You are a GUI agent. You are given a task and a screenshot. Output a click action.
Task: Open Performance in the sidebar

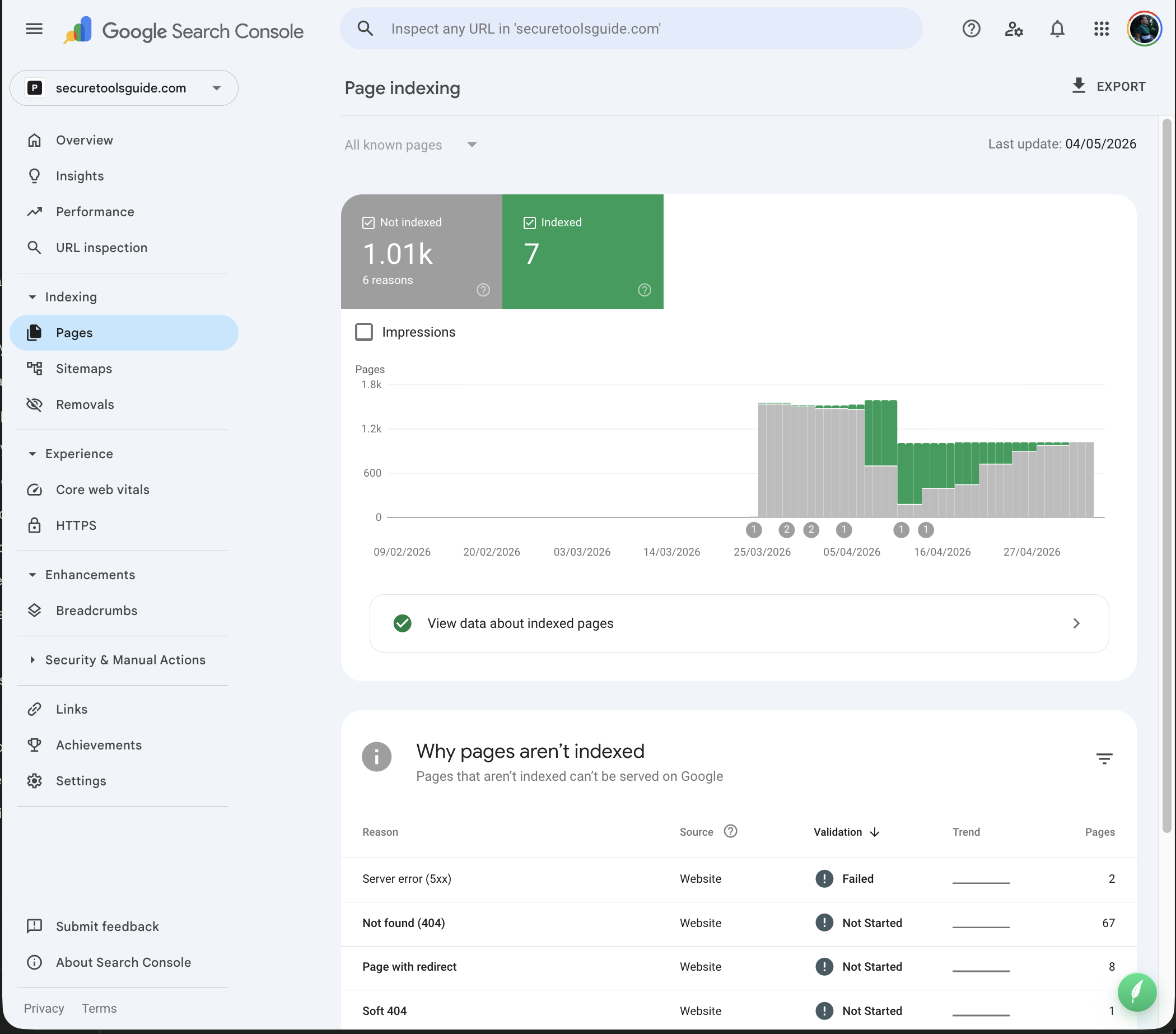pos(124,212)
